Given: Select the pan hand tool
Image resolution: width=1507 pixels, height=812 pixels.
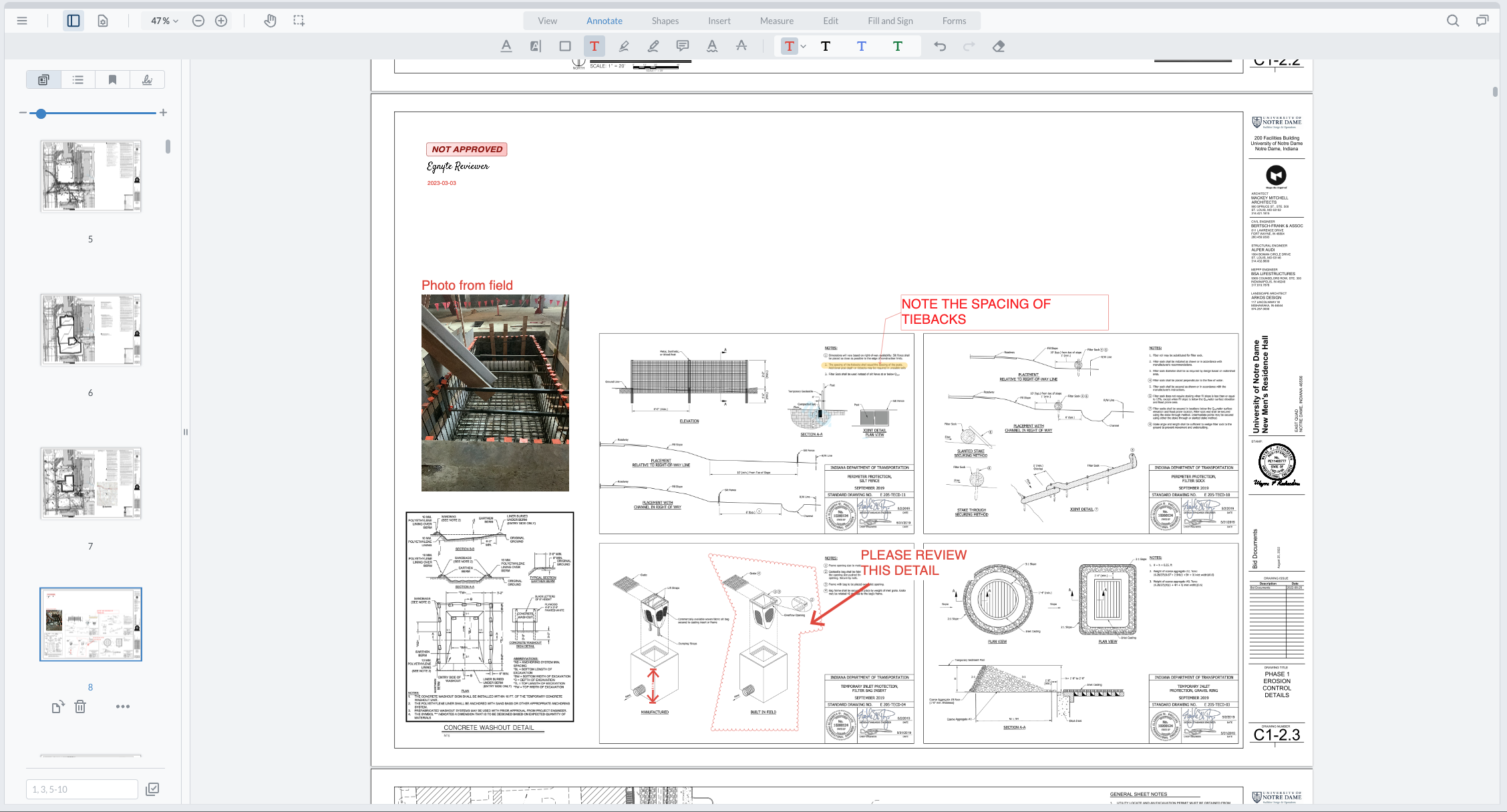Looking at the screenshot, I should [270, 21].
